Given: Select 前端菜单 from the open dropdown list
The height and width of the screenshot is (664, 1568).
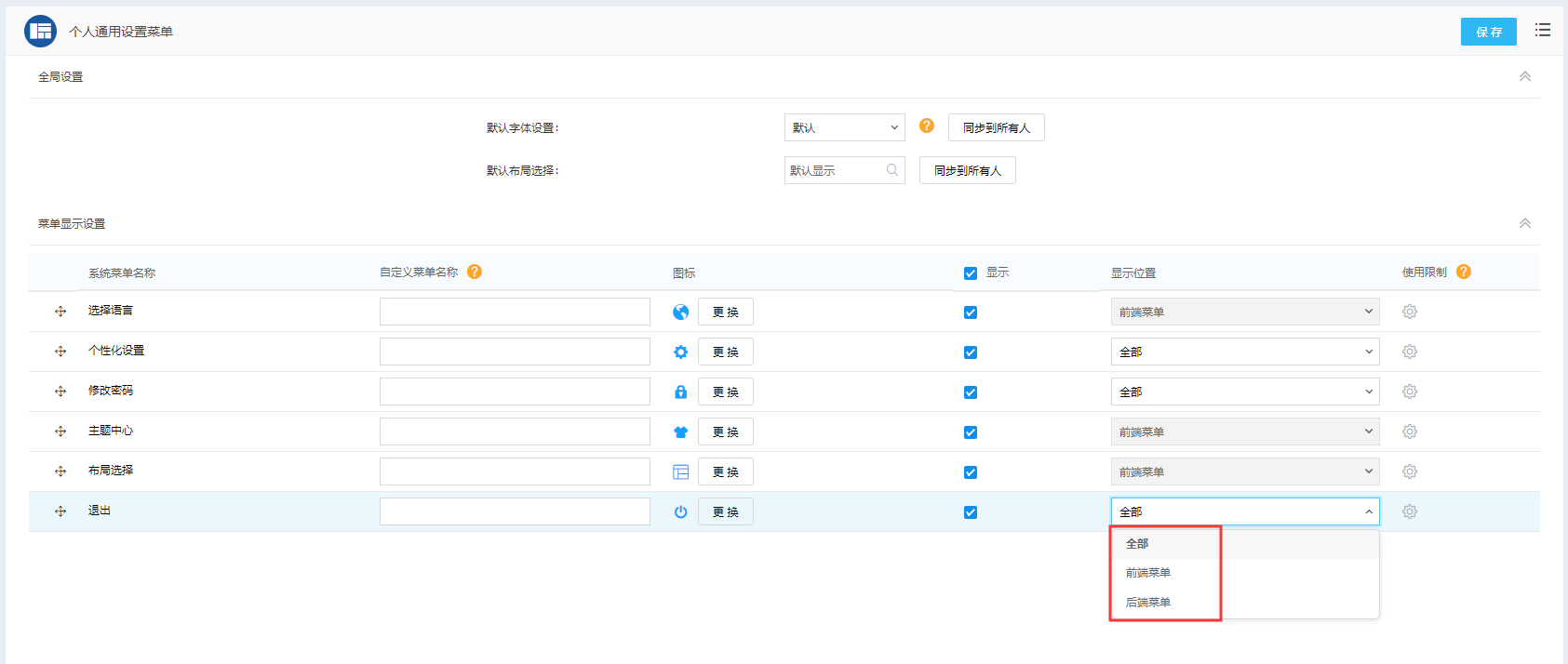Looking at the screenshot, I should [1148, 573].
